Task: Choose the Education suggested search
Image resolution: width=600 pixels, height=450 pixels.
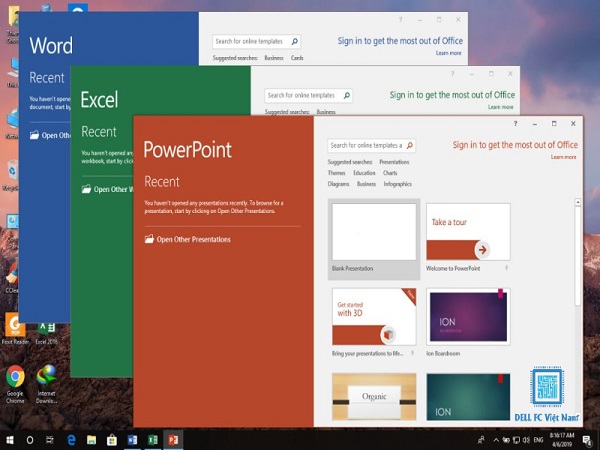Action: click(364, 173)
